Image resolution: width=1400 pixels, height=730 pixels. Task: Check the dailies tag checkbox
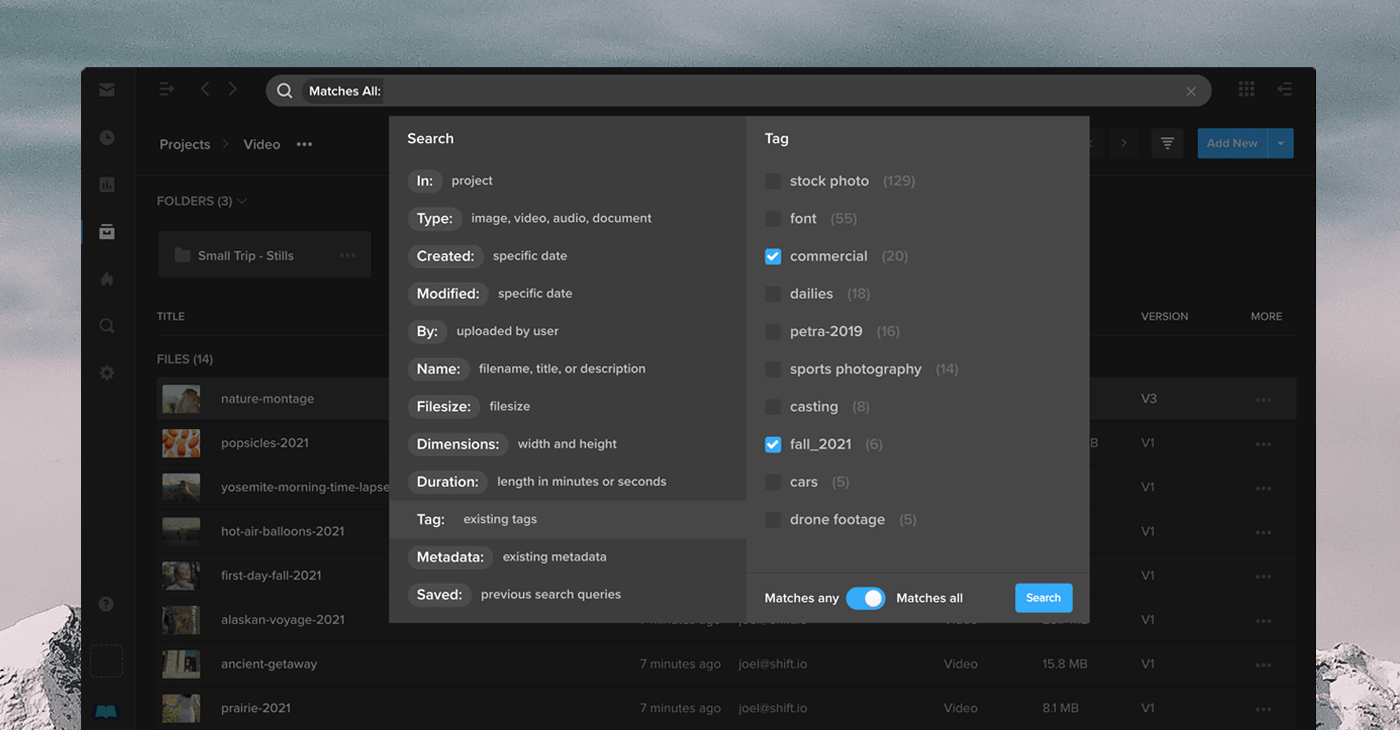pyautogui.click(x=773, y=294)
